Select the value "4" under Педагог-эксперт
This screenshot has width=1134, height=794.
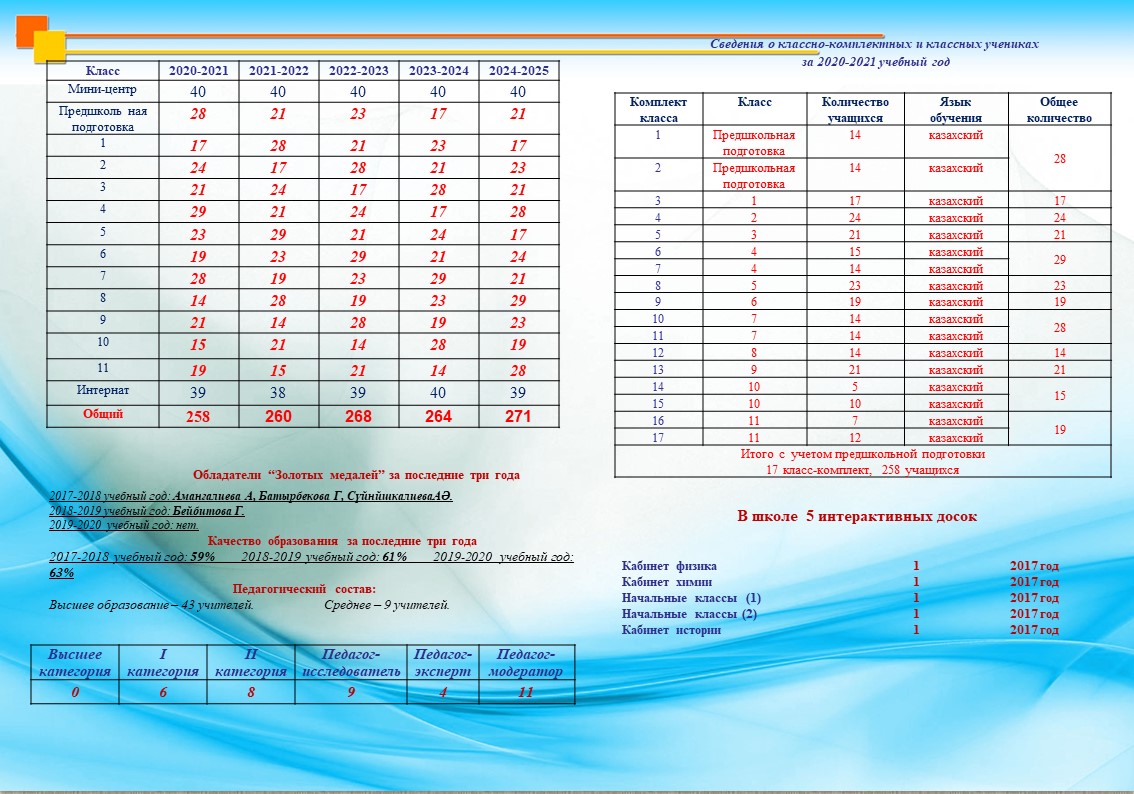[443, 693]
